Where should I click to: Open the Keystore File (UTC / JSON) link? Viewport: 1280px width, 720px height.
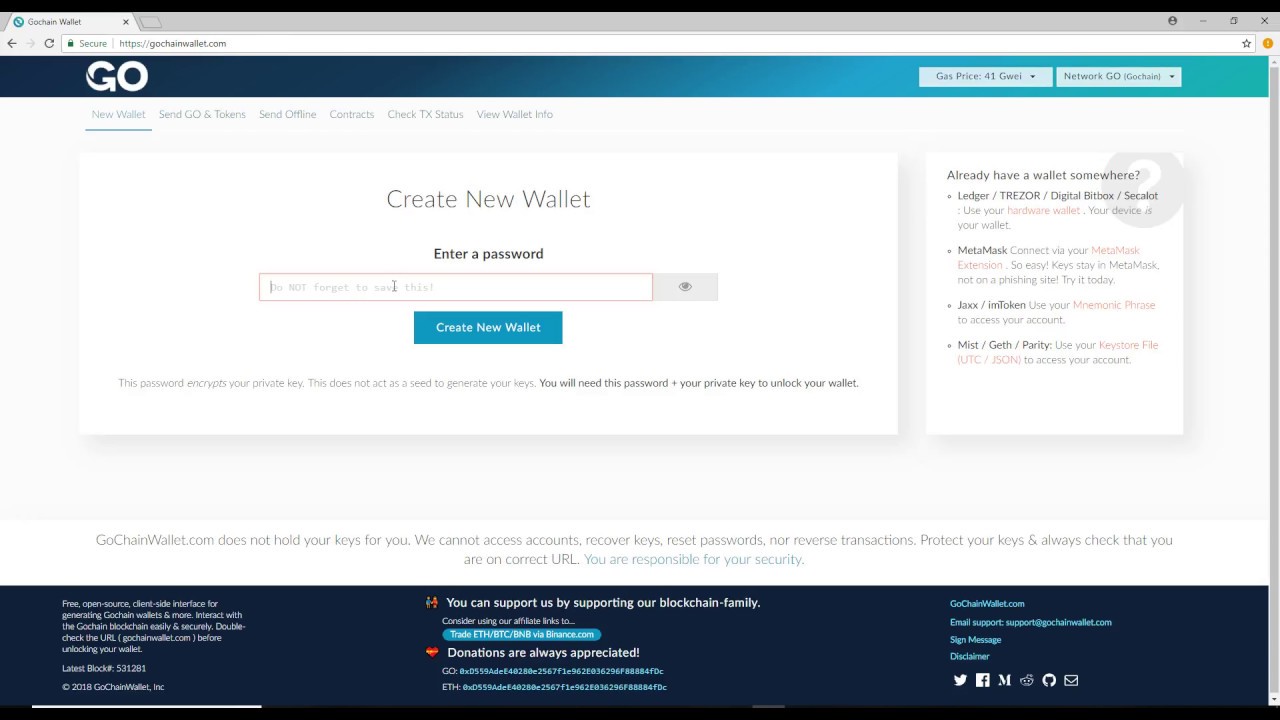[x=1057, y=352]
